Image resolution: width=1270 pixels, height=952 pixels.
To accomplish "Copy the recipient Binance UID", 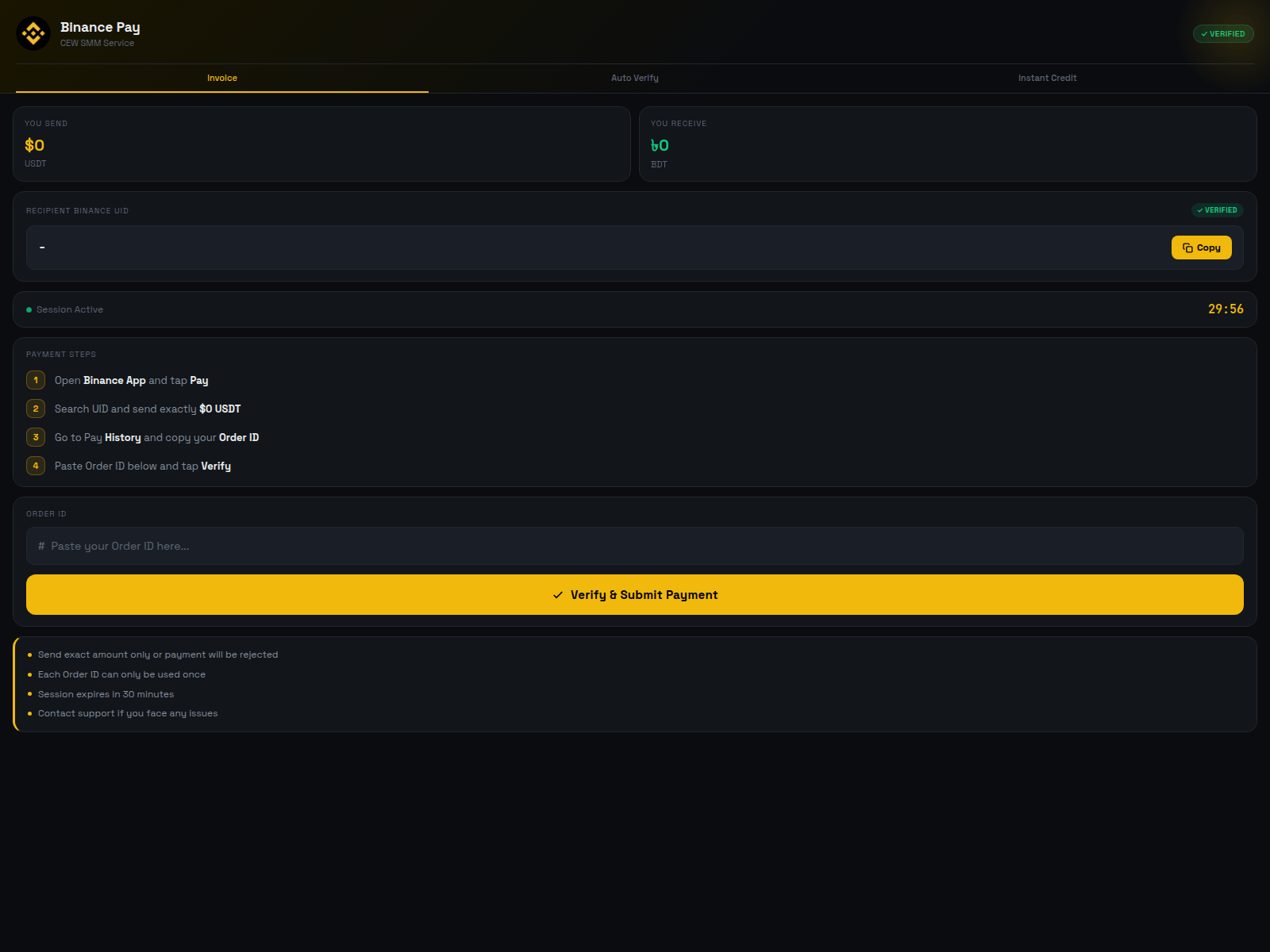I will [1201, 248].
